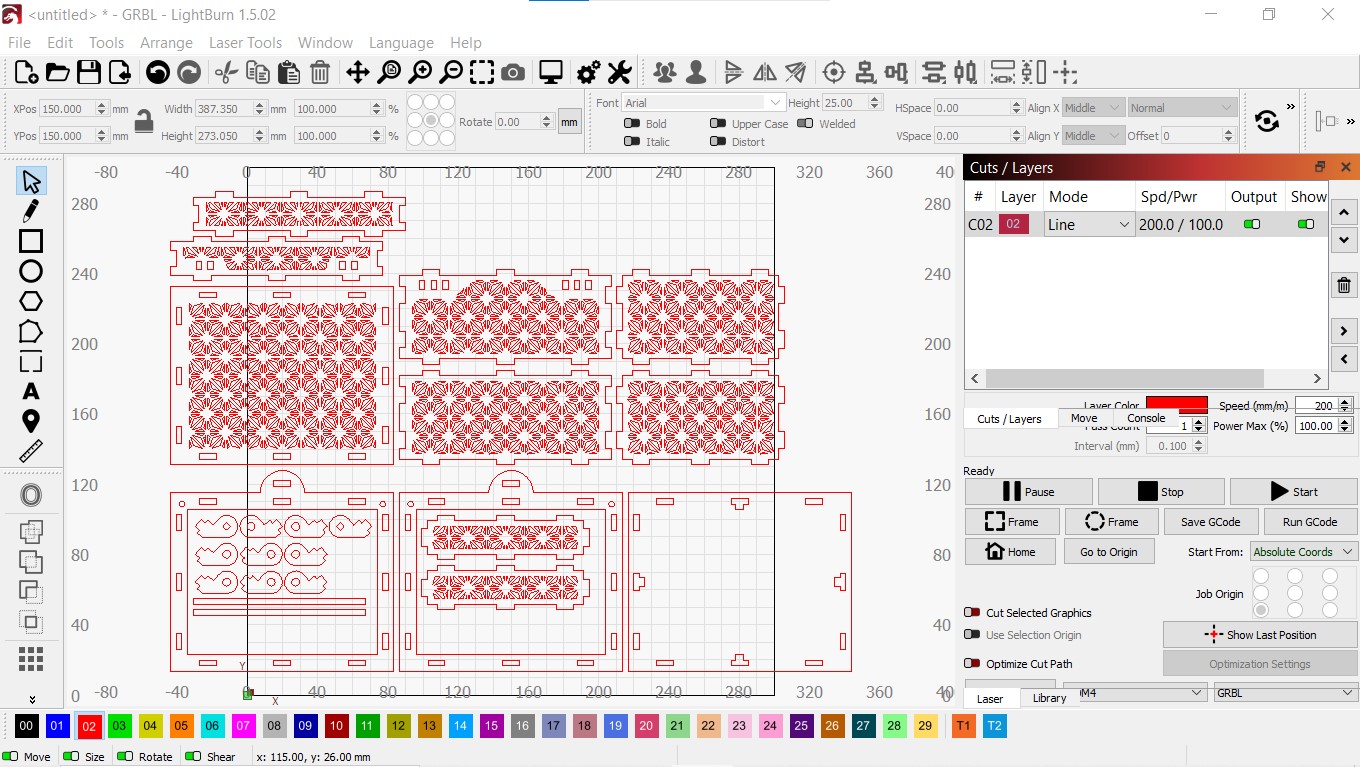Click the Save file floppy icon

pyautogui.click(x=89, y=72)
